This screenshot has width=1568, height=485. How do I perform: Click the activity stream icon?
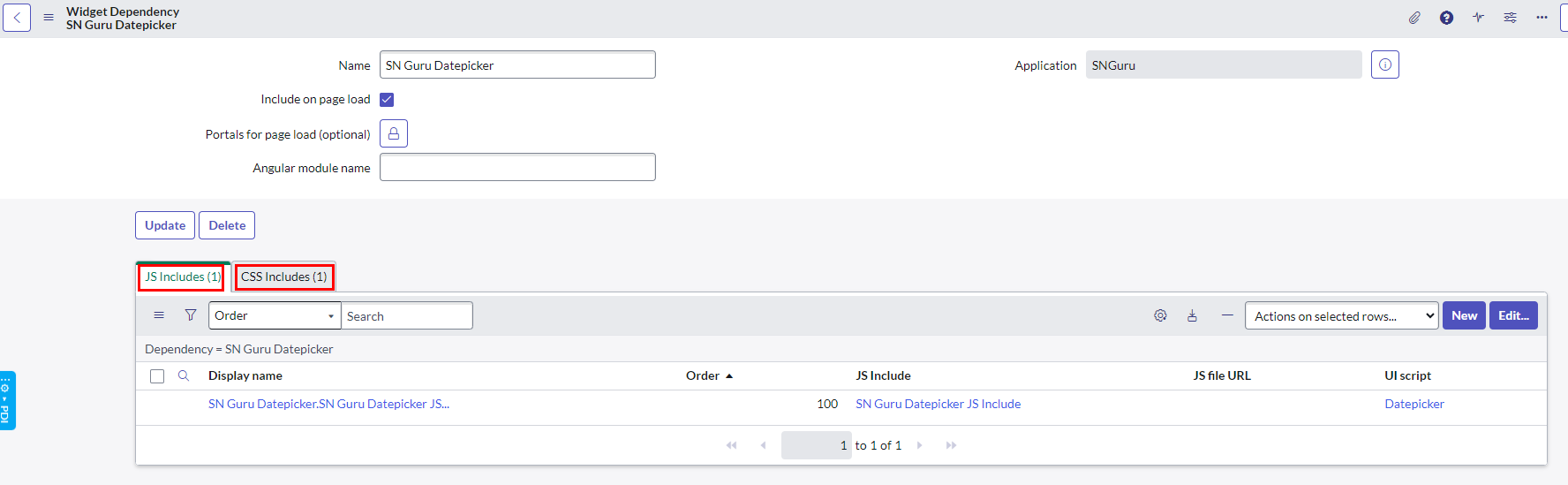[x=1478, y=18]
